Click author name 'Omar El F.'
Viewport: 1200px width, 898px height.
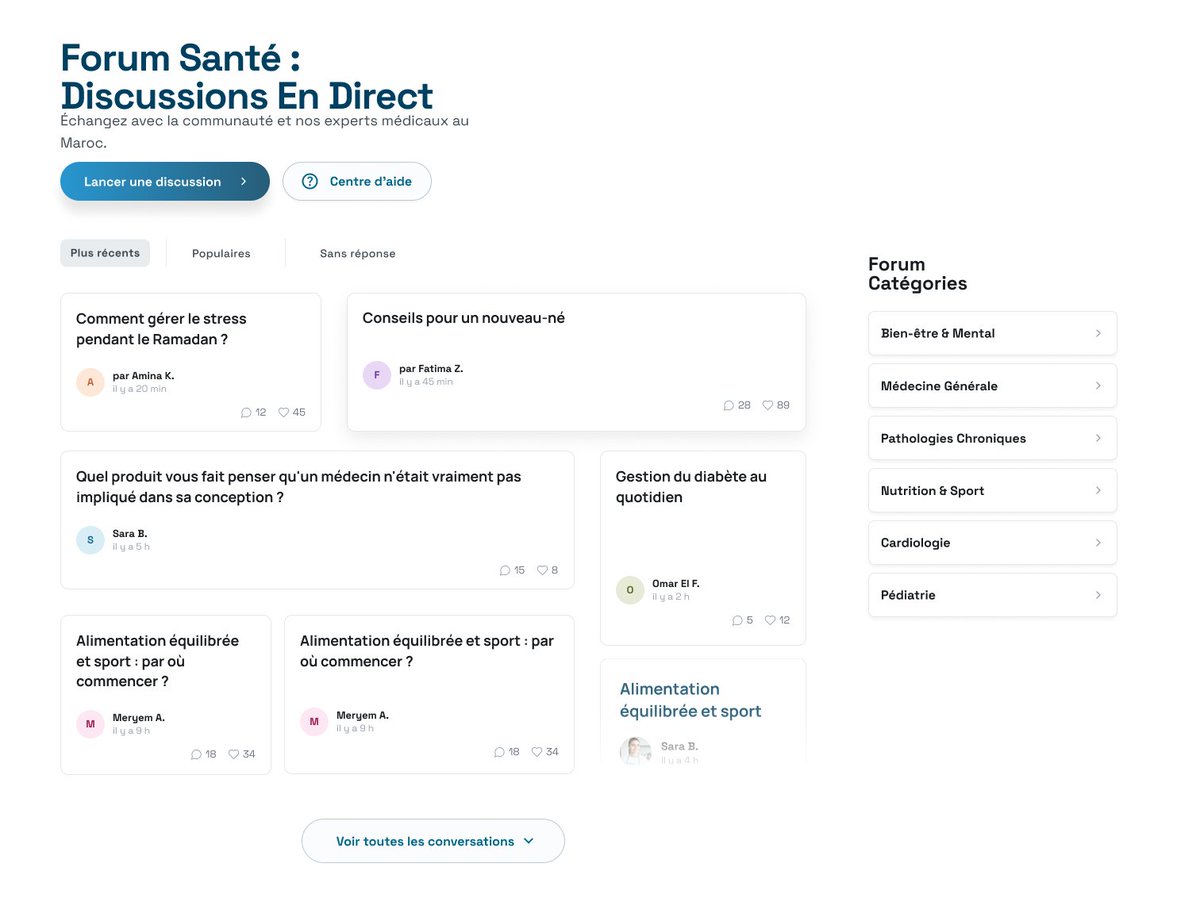tap(676, 584)
